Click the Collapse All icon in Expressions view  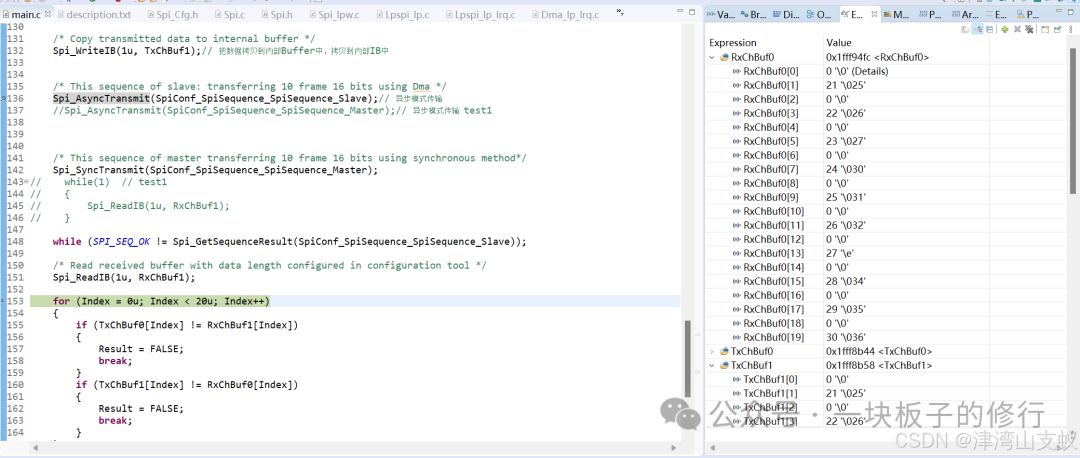tap(991, 30)
